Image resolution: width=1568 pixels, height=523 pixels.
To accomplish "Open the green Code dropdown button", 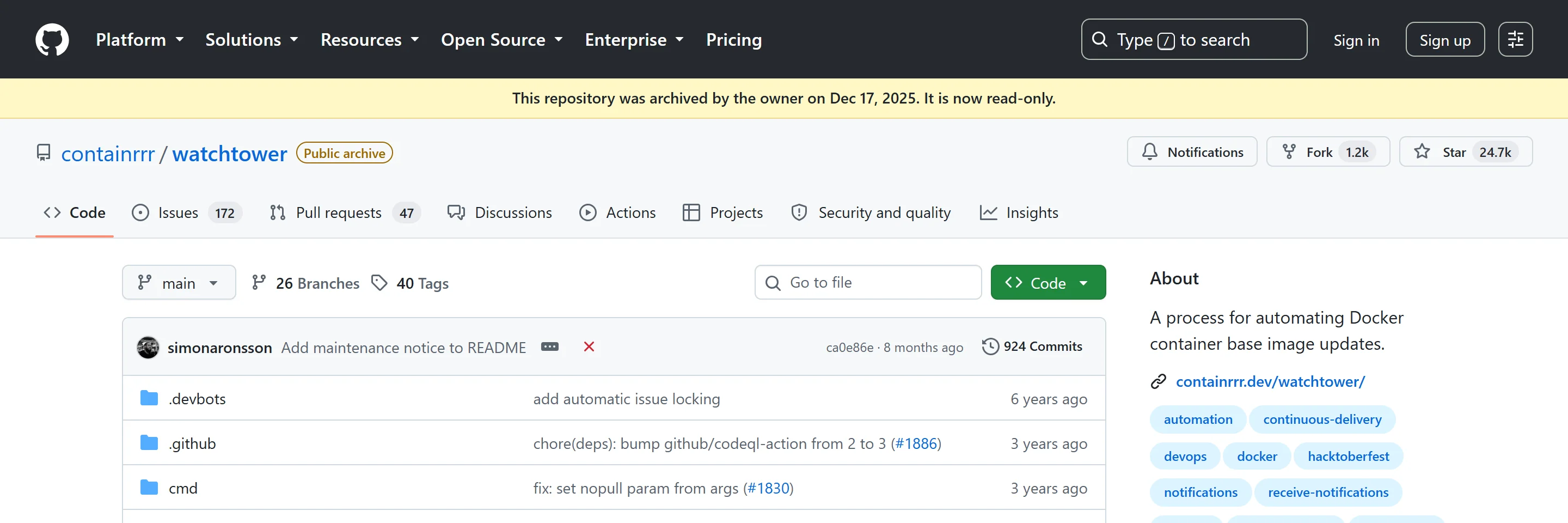I will click(1048, 283).
